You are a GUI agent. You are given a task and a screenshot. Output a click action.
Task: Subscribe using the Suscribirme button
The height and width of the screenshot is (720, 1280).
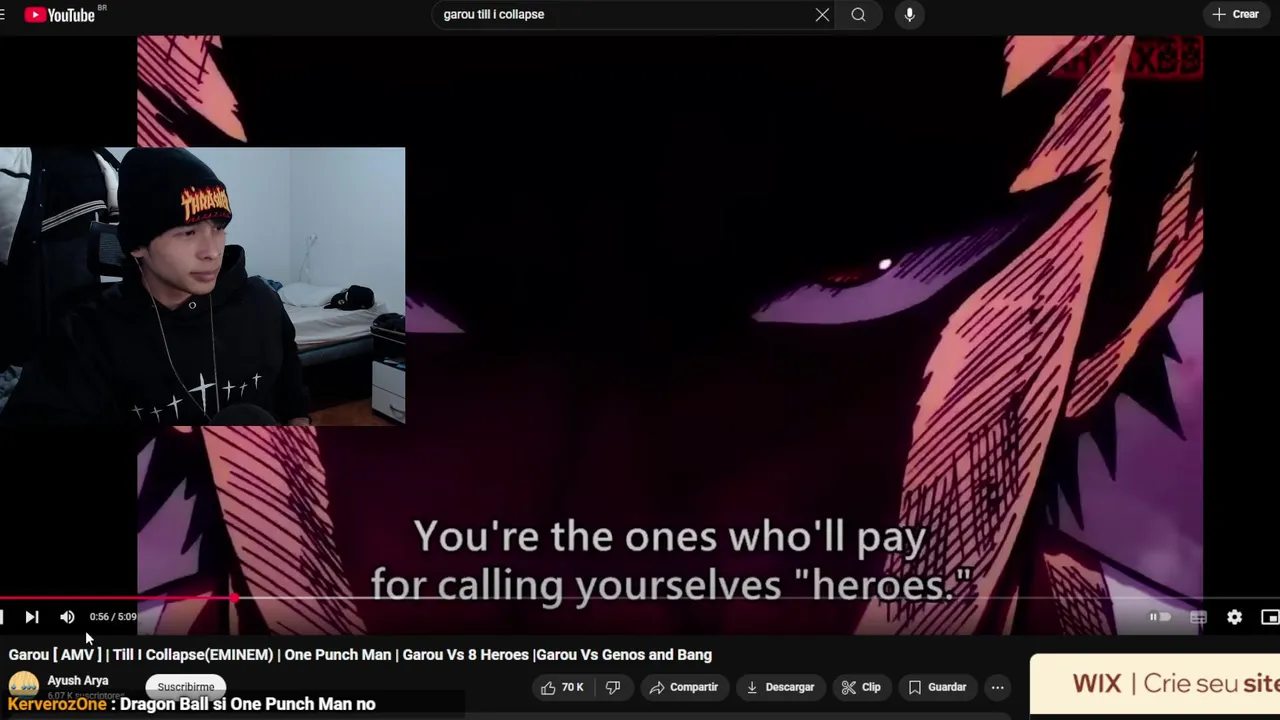(186, 687)
